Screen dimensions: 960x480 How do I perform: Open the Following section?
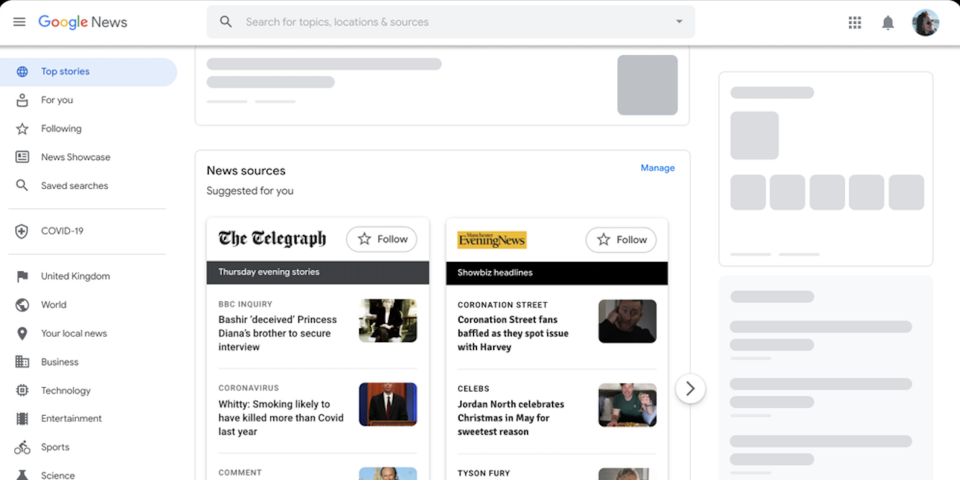tap(61, 129)
